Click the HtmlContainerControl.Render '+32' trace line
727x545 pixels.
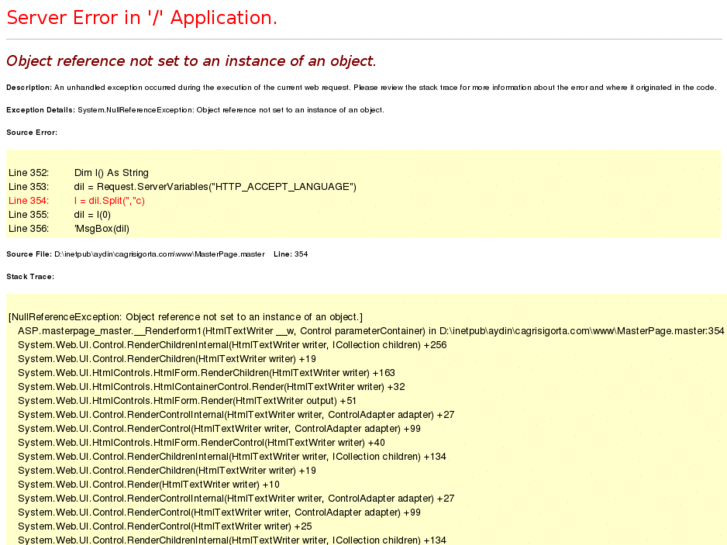click(x=211, y=387)
